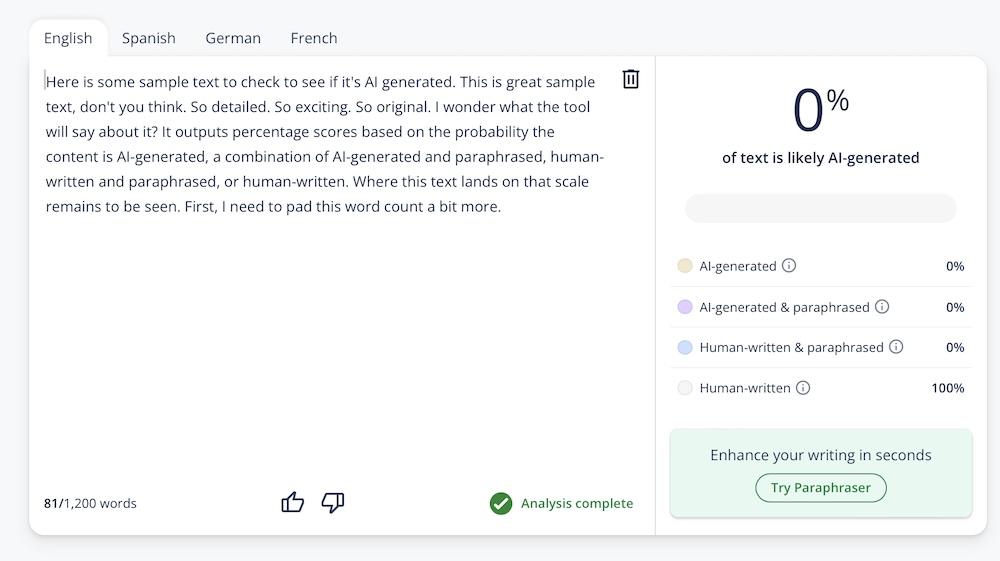Show info for AI-generated category
Screen dimensions: 1000x561
[789, 266]
